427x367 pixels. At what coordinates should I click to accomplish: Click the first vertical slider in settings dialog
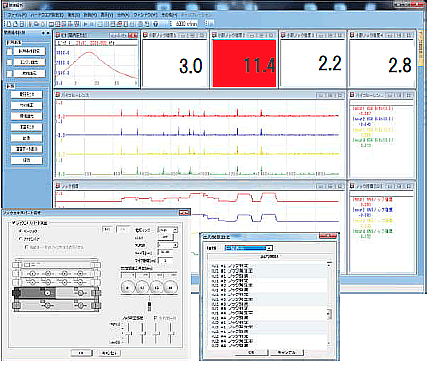[129, 333]
